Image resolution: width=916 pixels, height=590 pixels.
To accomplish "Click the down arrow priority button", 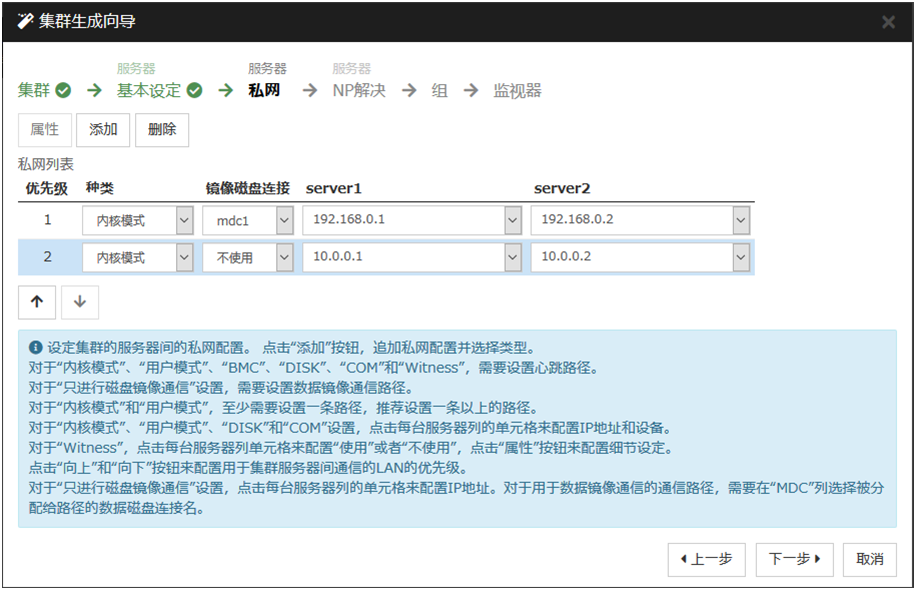I will [80, 302].
